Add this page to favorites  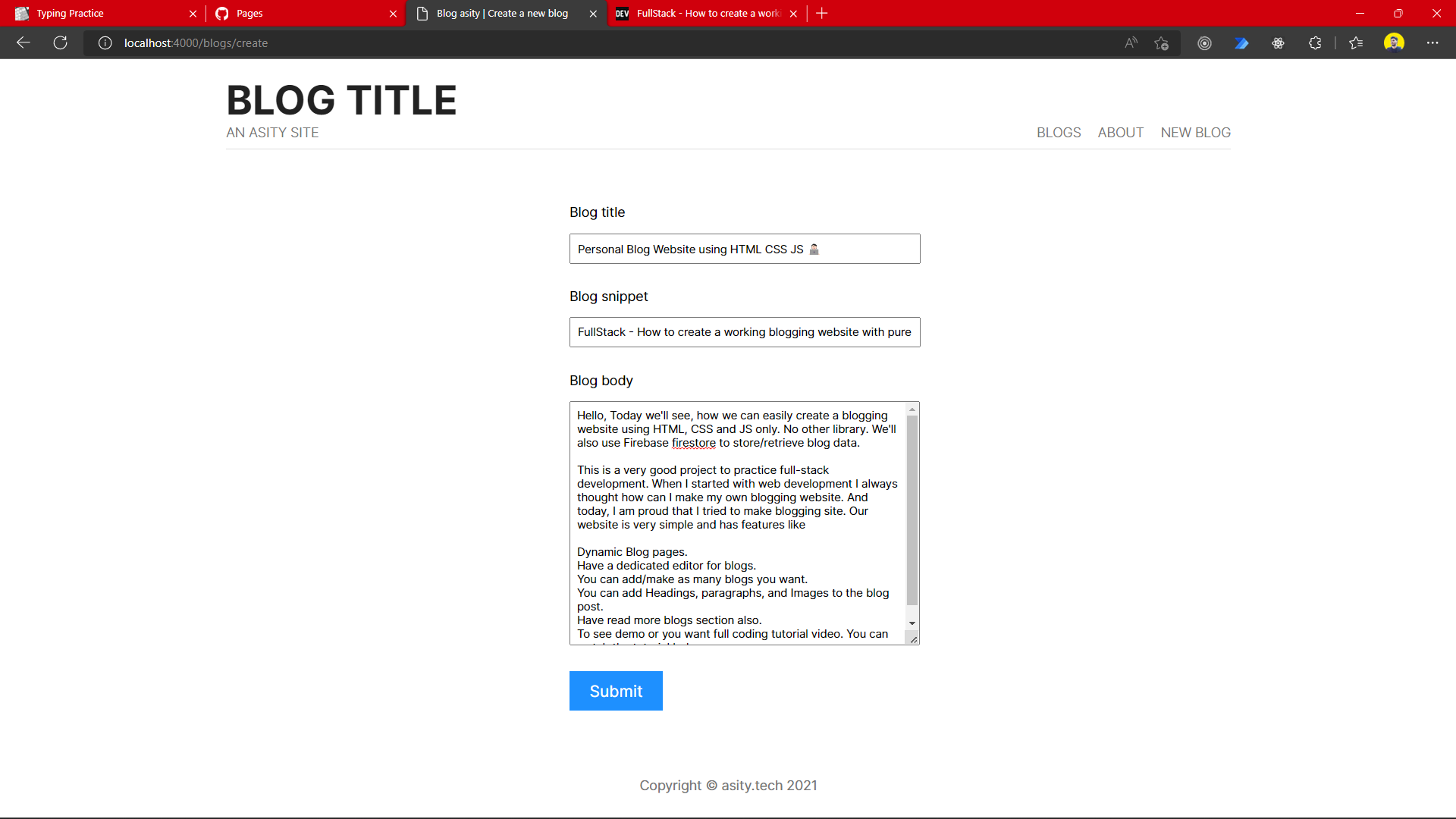[1160, 42]
